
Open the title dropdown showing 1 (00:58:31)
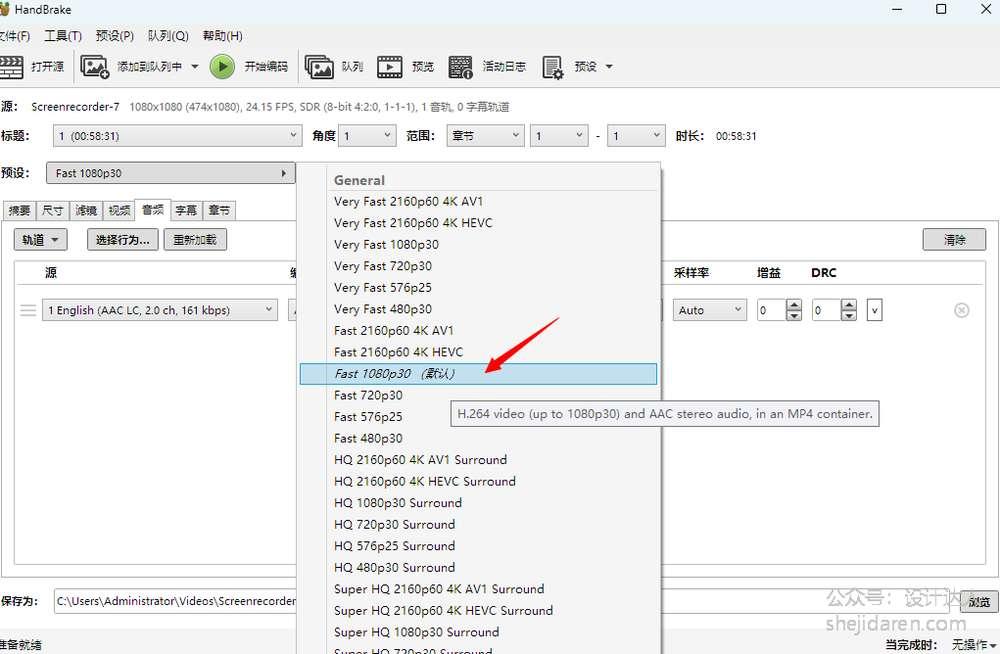tap(177, 136)
